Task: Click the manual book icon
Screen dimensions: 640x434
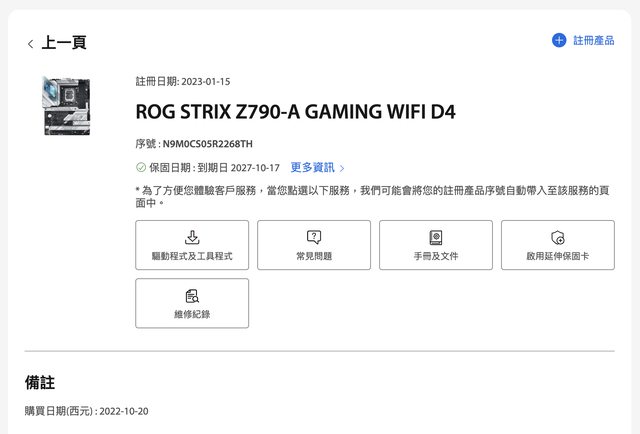Action: (436, 237)
